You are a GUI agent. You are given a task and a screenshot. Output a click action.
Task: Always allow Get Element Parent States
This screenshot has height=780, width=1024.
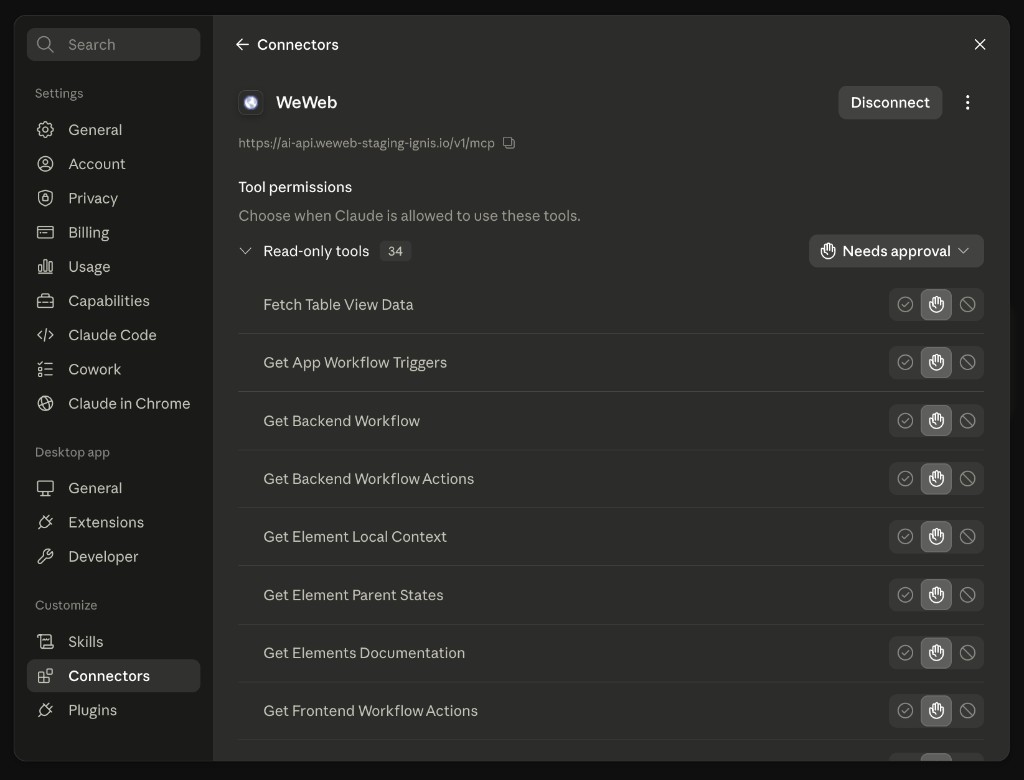tap(904, 594)
